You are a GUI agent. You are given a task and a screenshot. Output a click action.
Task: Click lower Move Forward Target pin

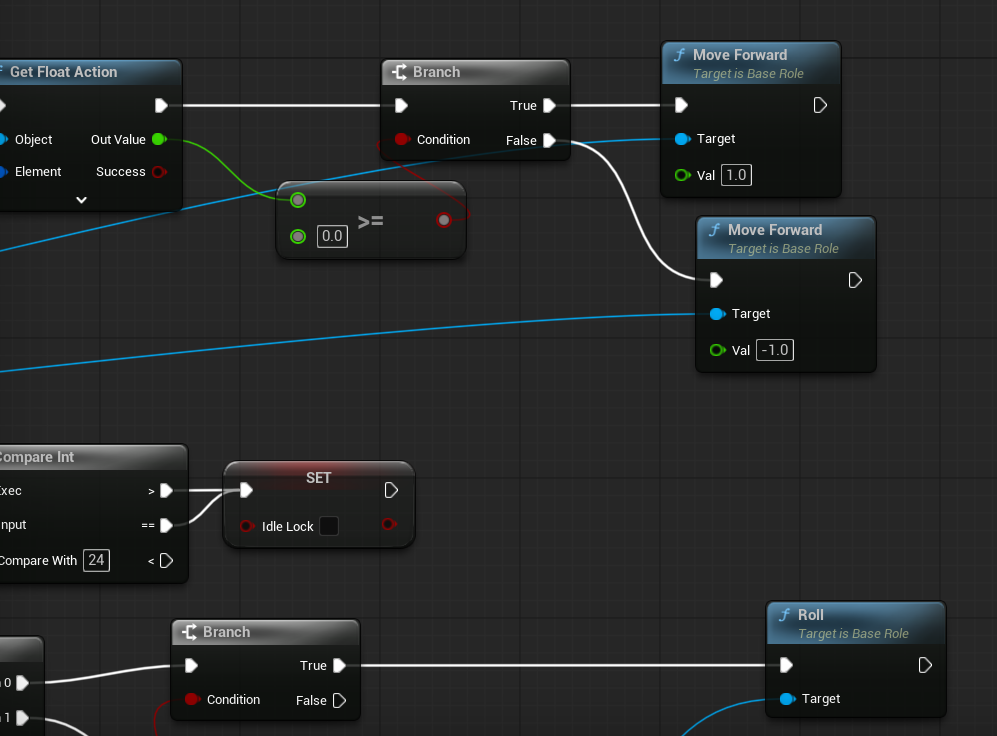click(717, 314)
